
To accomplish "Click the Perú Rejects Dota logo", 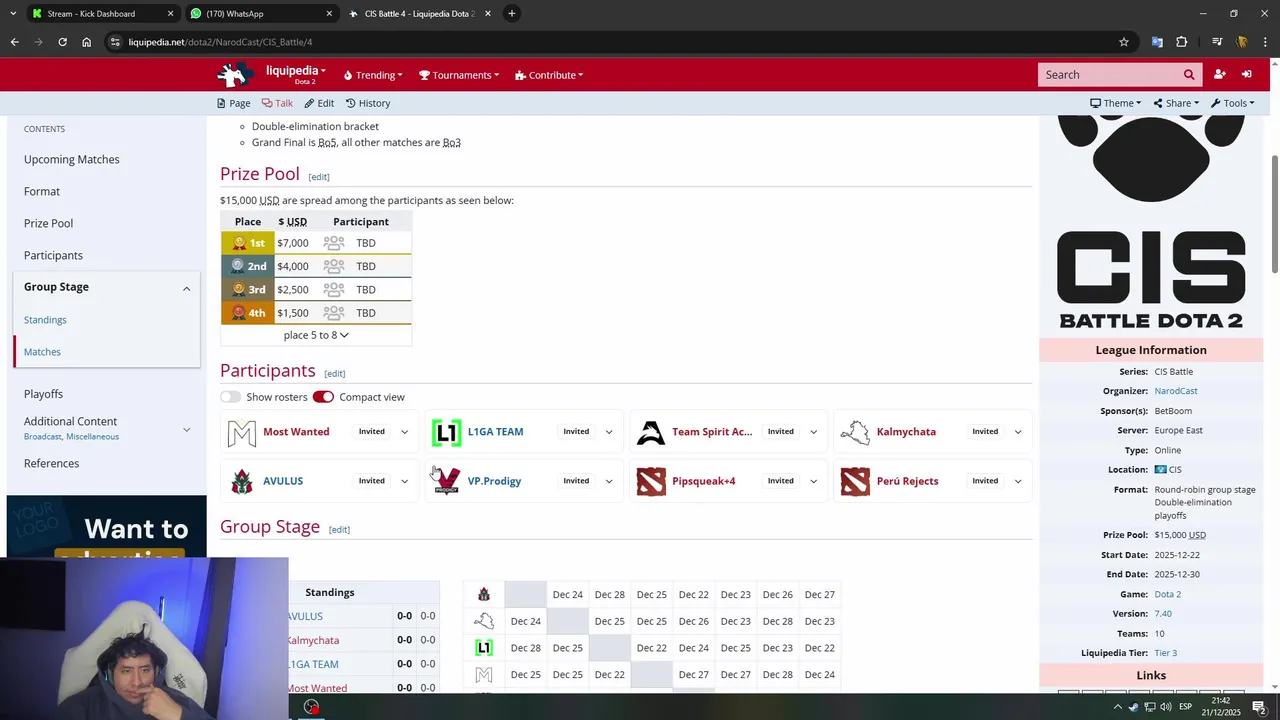I will point(855,481).
